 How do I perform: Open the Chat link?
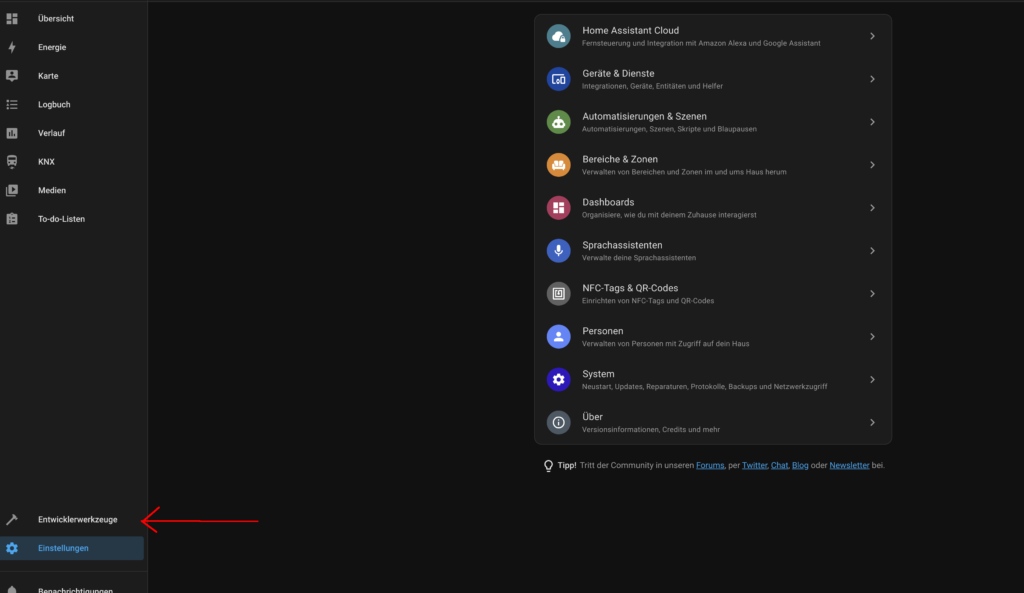coord(779,466)
